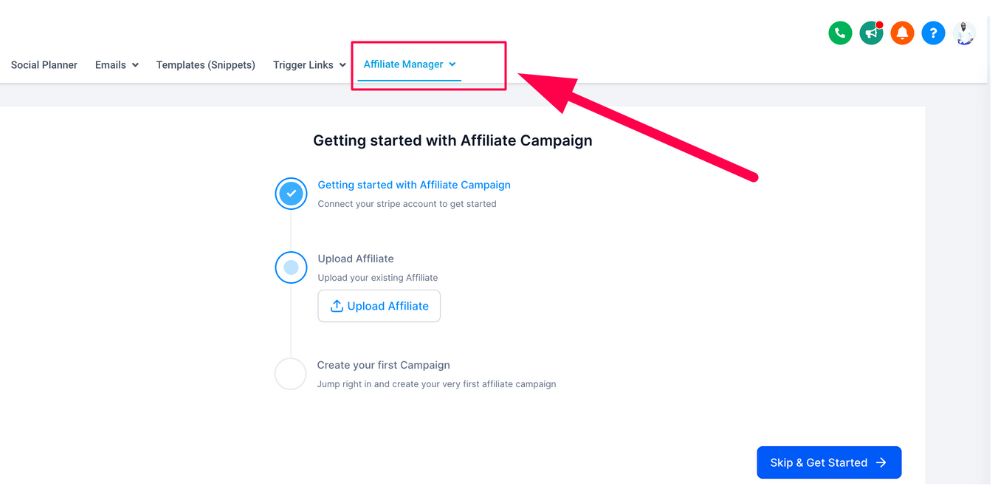Expand the Trigger Links dropdown chevron

point(343,66)
